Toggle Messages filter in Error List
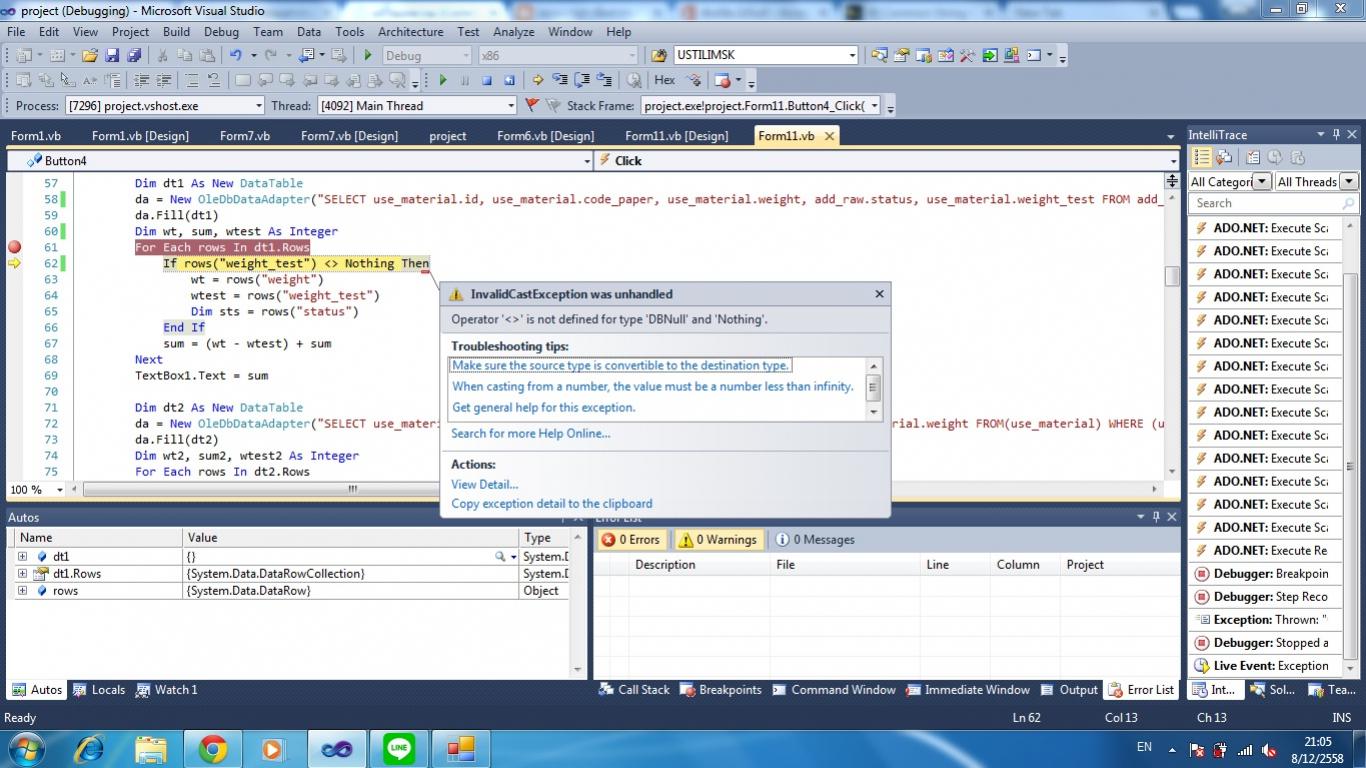 pyautogui.click(x=815, y=539)
